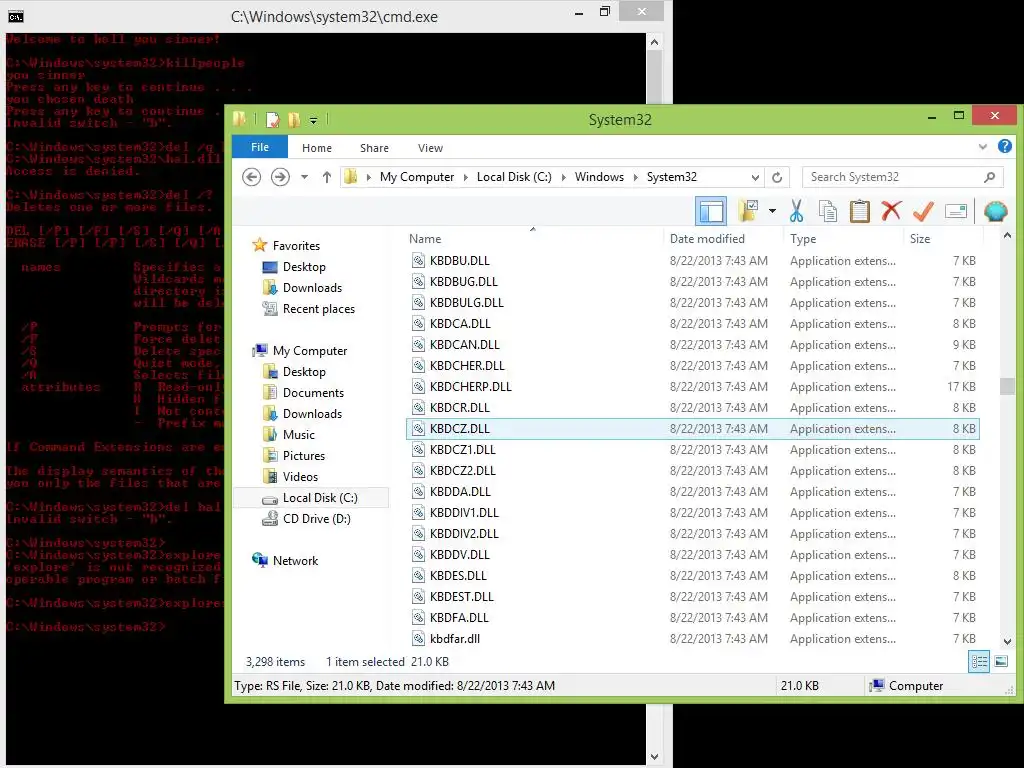
Task: Select My Computer in navigation pane
Action: pos(310,351)
